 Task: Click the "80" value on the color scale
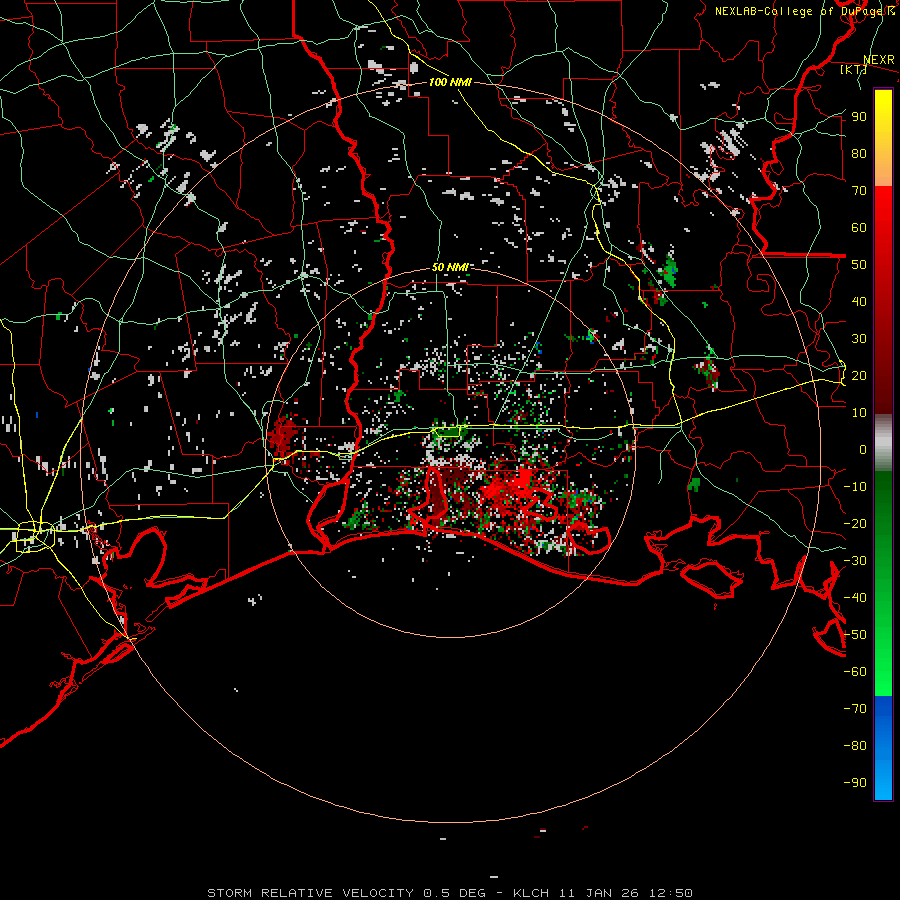click(x=859, y=153)
